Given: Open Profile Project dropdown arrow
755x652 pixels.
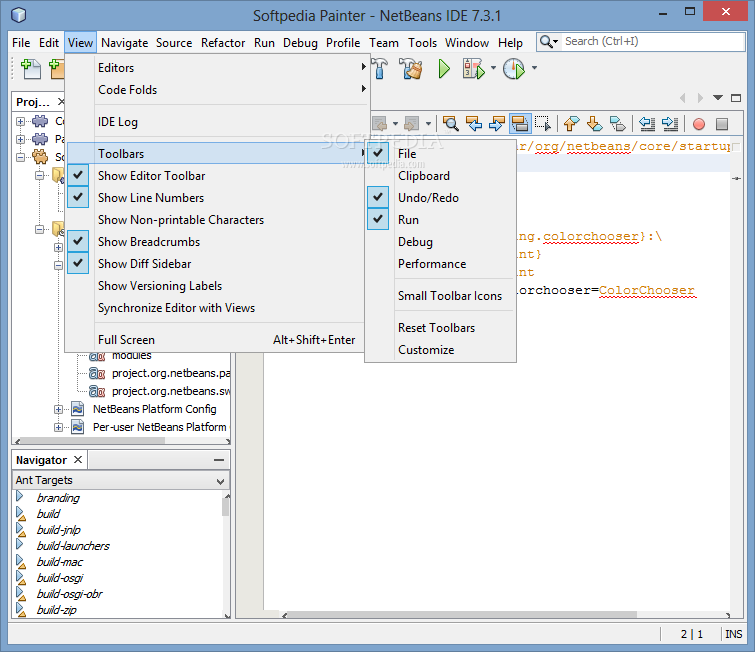Looking at the screenshot, I should tap(534, 68).
